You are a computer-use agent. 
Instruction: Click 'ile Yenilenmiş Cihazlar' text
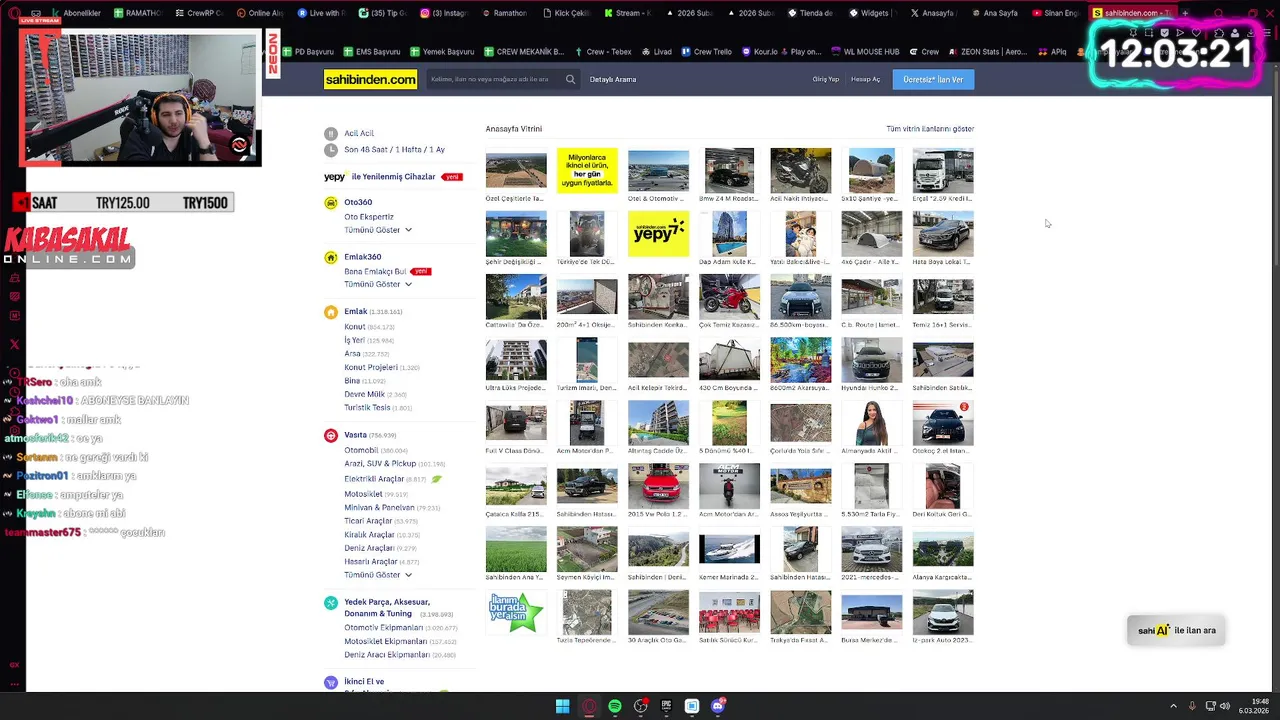392,177
